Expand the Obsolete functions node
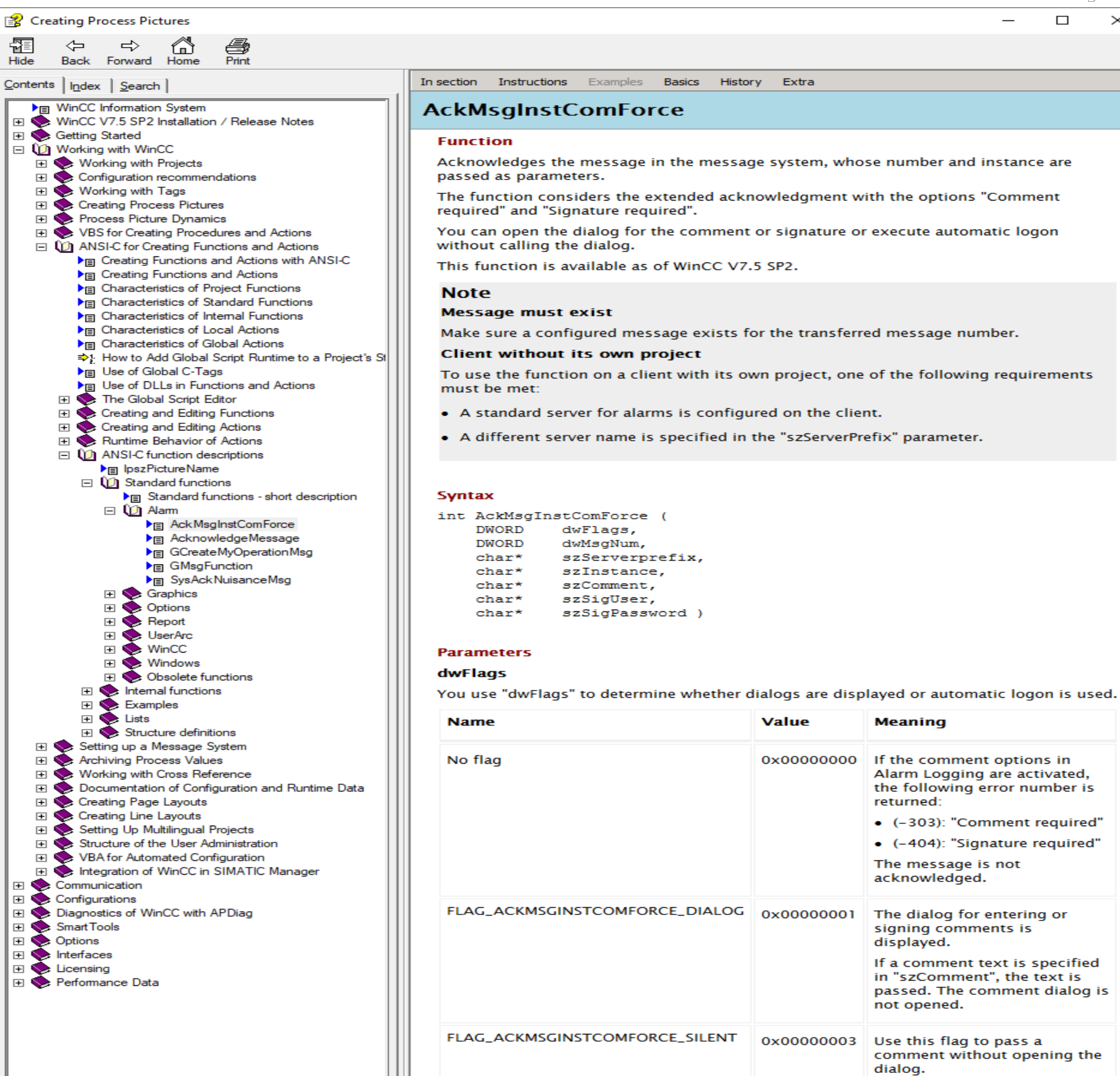The width and height of the screenshot is (1120, 1076). pos(110,677)
